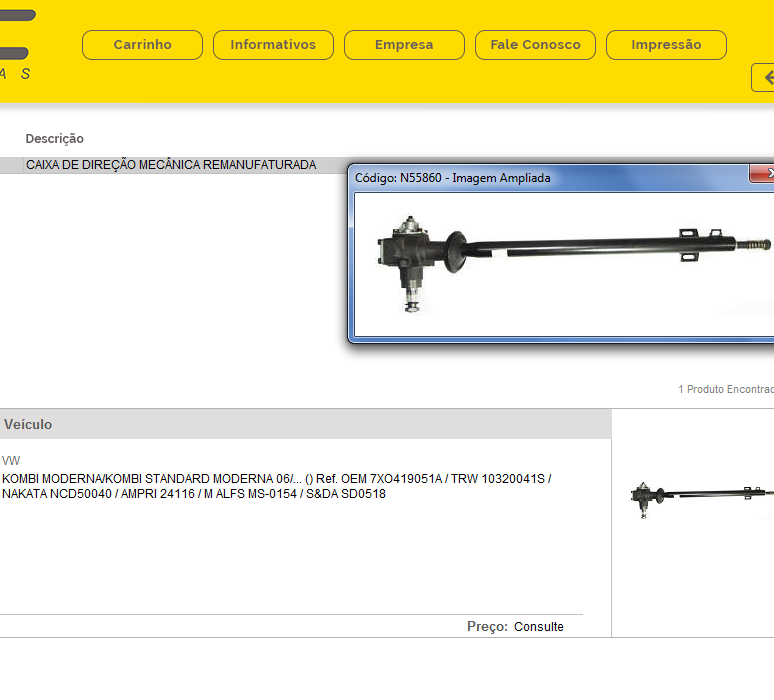This screenshot has height=700, width=774.
Task: Open the Empresa page
Action: pos(404,45)
